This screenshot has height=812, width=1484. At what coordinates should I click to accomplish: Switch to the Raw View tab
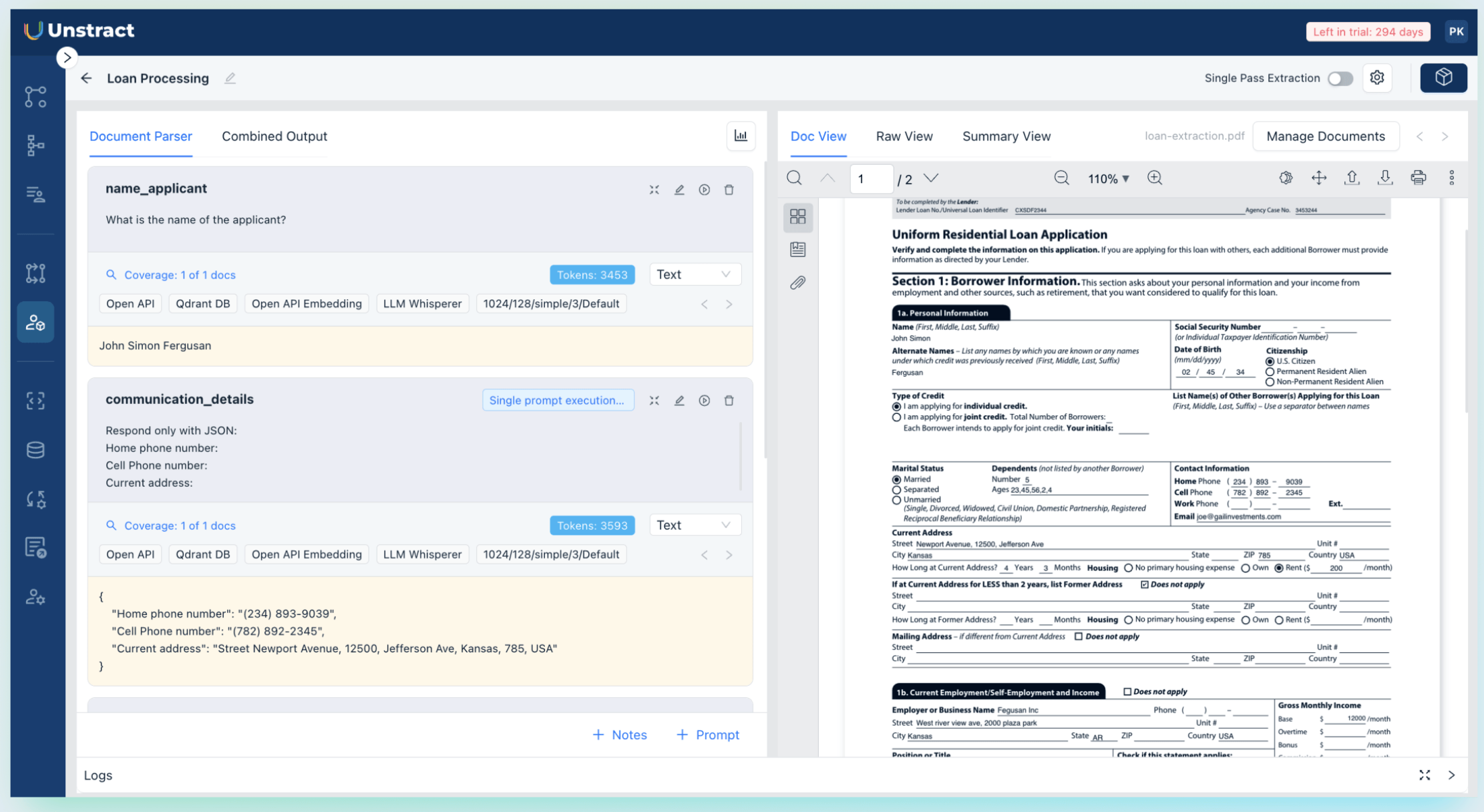click(904, 136)
